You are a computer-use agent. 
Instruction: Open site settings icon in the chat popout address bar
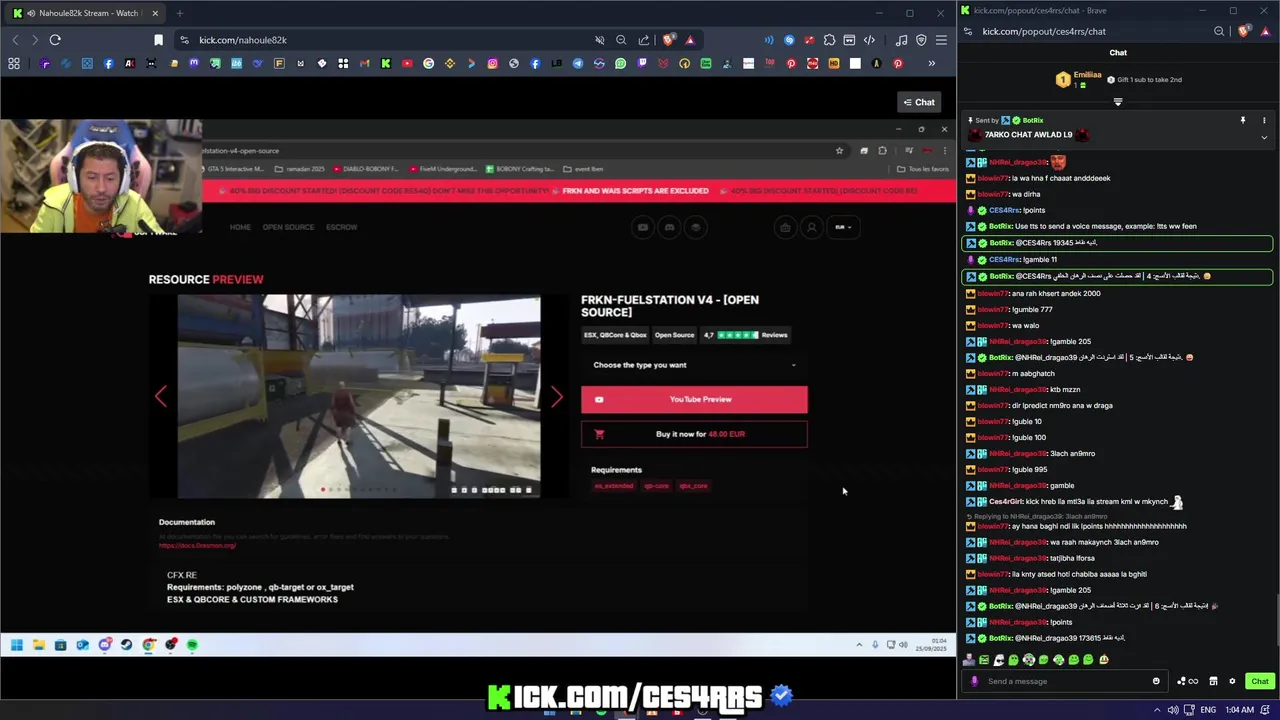pyautogui.click(x=967, y=31)
